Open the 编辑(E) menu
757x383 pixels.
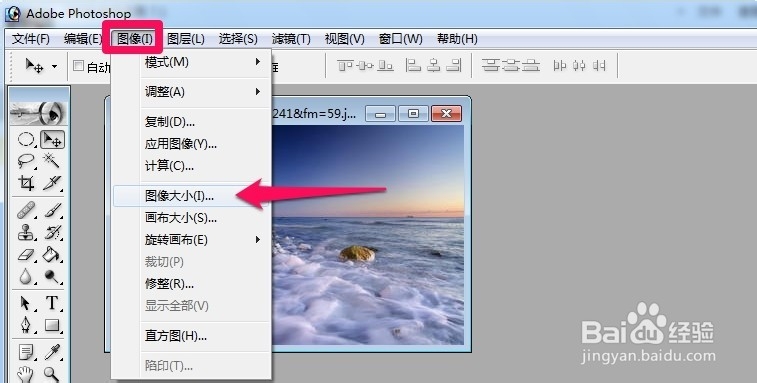[83, 39]
